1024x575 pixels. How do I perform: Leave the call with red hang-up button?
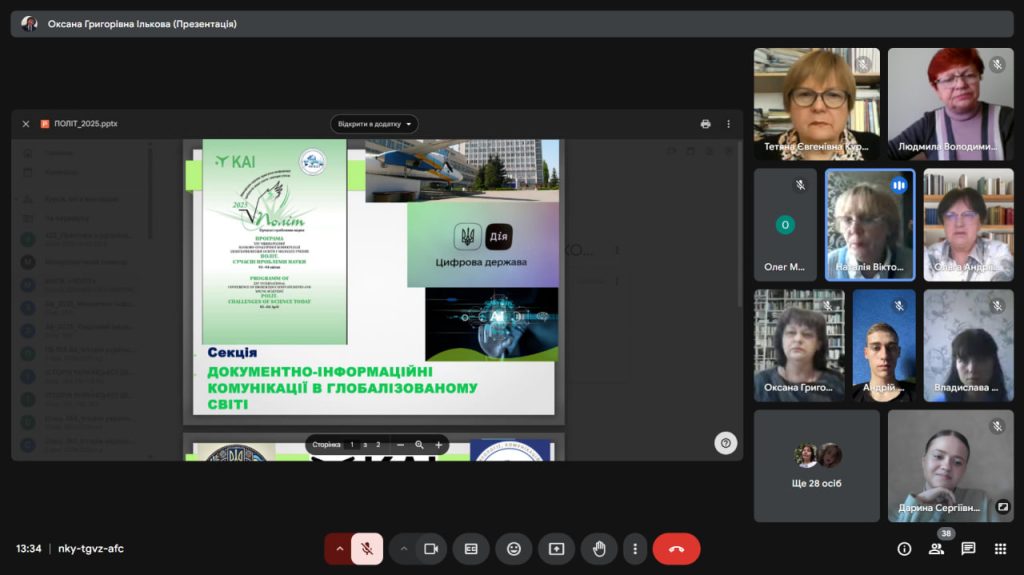tap(676, 548)
